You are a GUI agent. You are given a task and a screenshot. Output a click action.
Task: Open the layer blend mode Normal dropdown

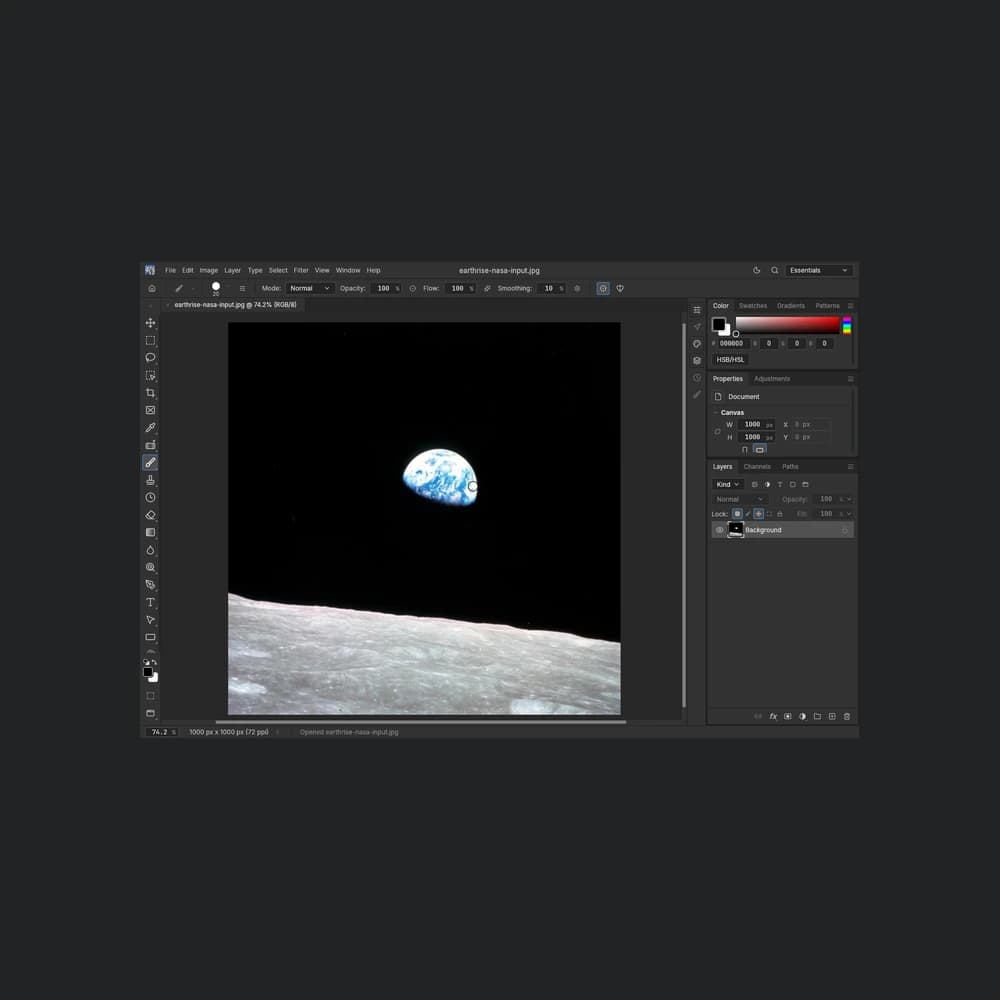(x=740, y=499)
